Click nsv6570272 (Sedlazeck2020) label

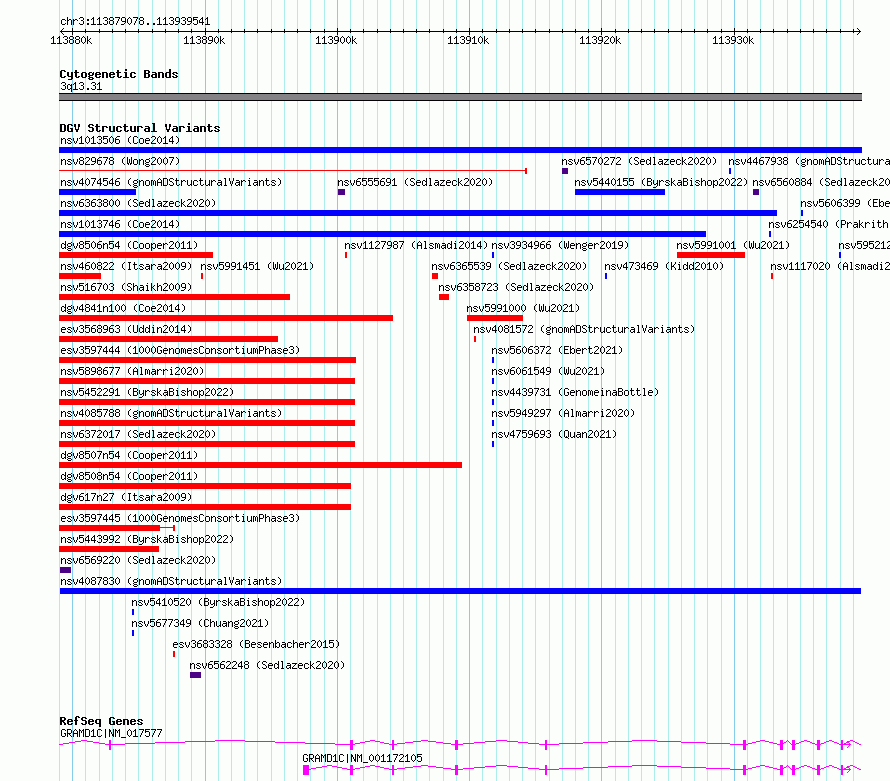(639, 161)
